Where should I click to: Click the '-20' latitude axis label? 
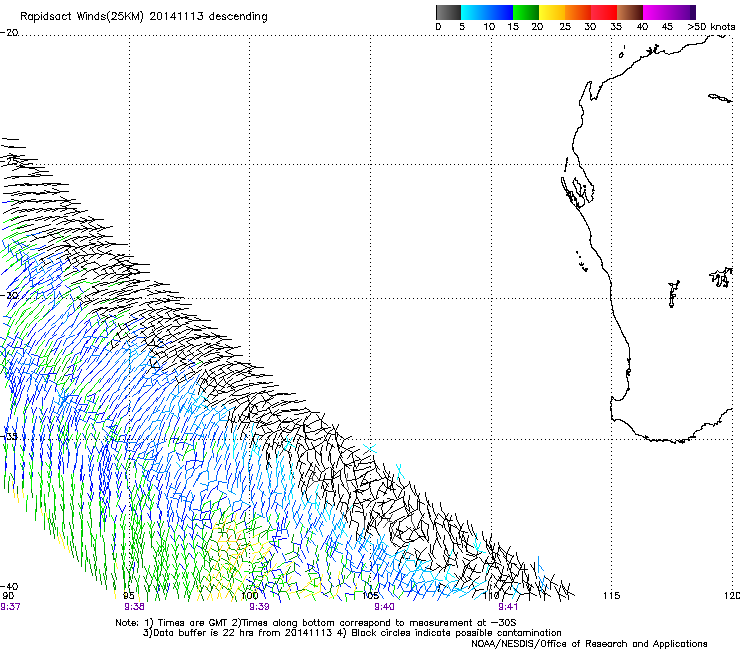click(9, 33)
